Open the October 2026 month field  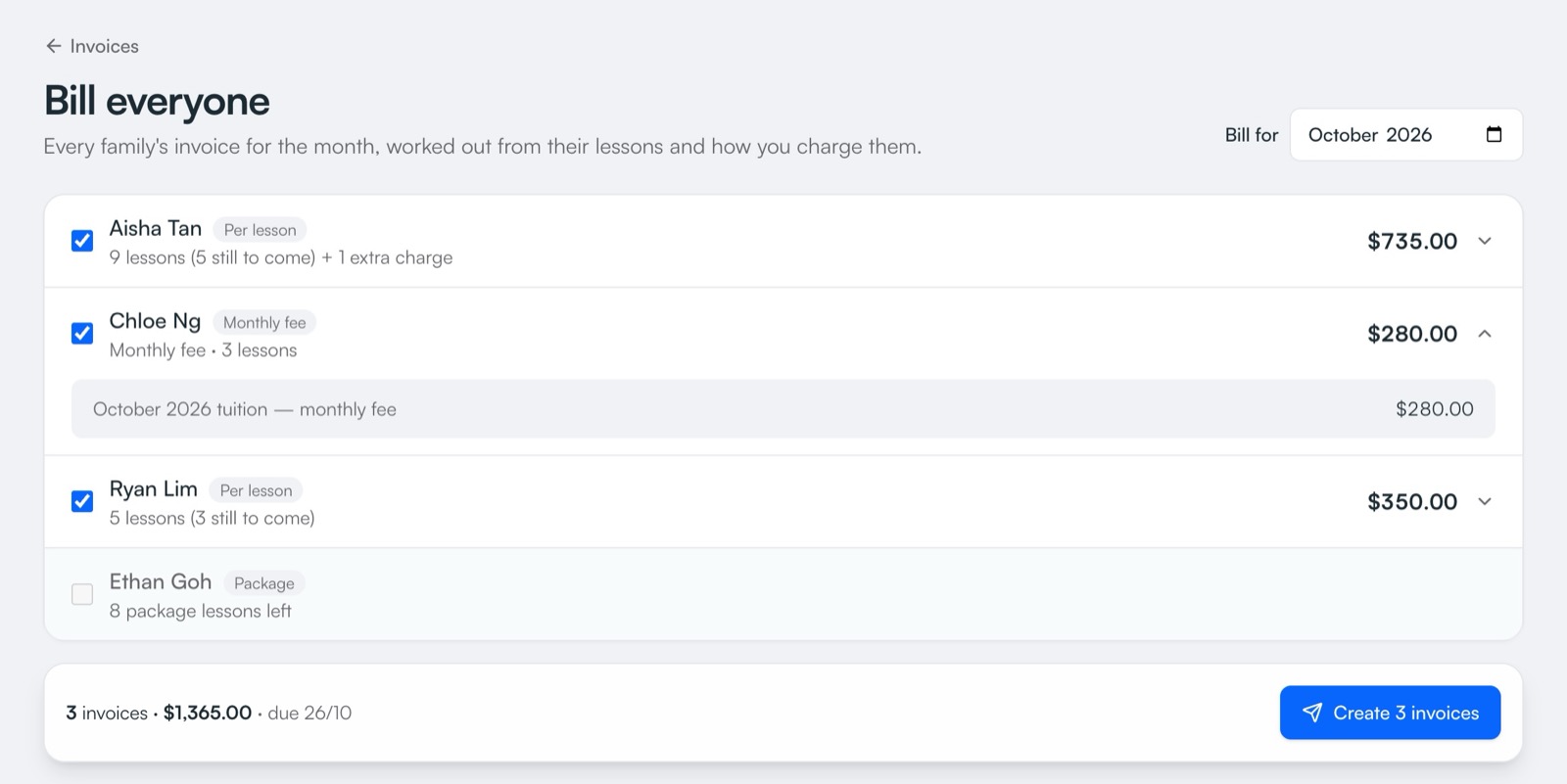pyautogui.click(x=1405, y=134)
